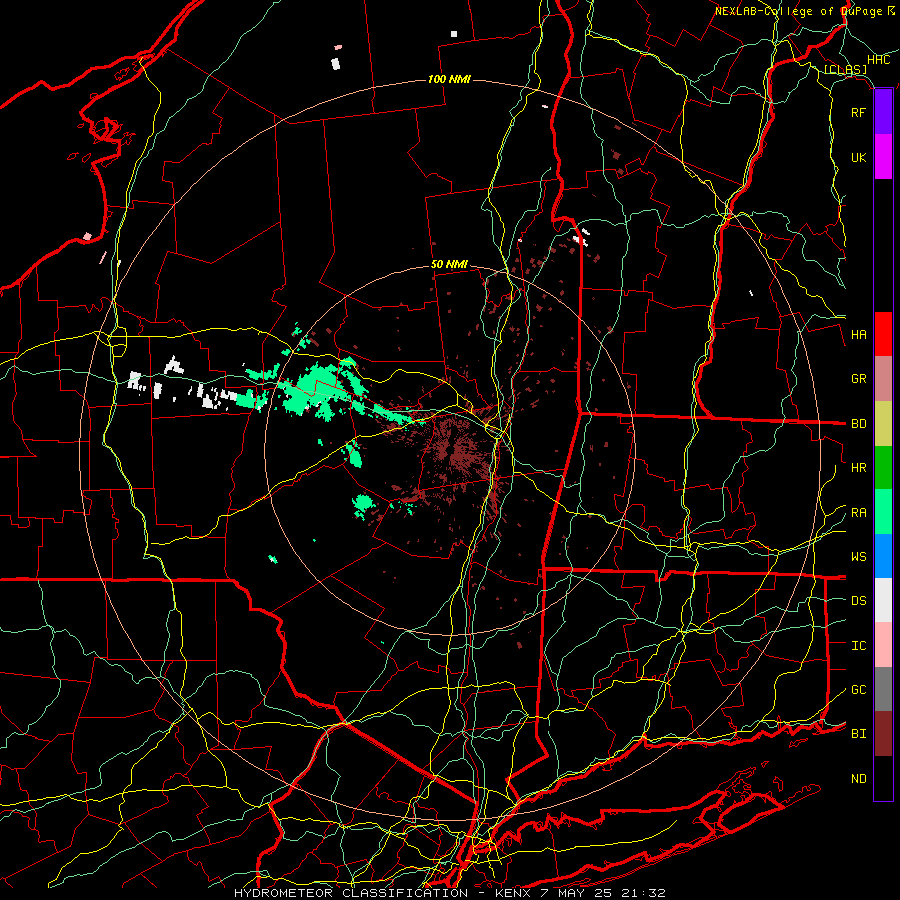The height and width of the screenshot is (900, 900).
Task: Click the BI brown legend swatch
Action: pyautogui.click(x=883, y=734)
